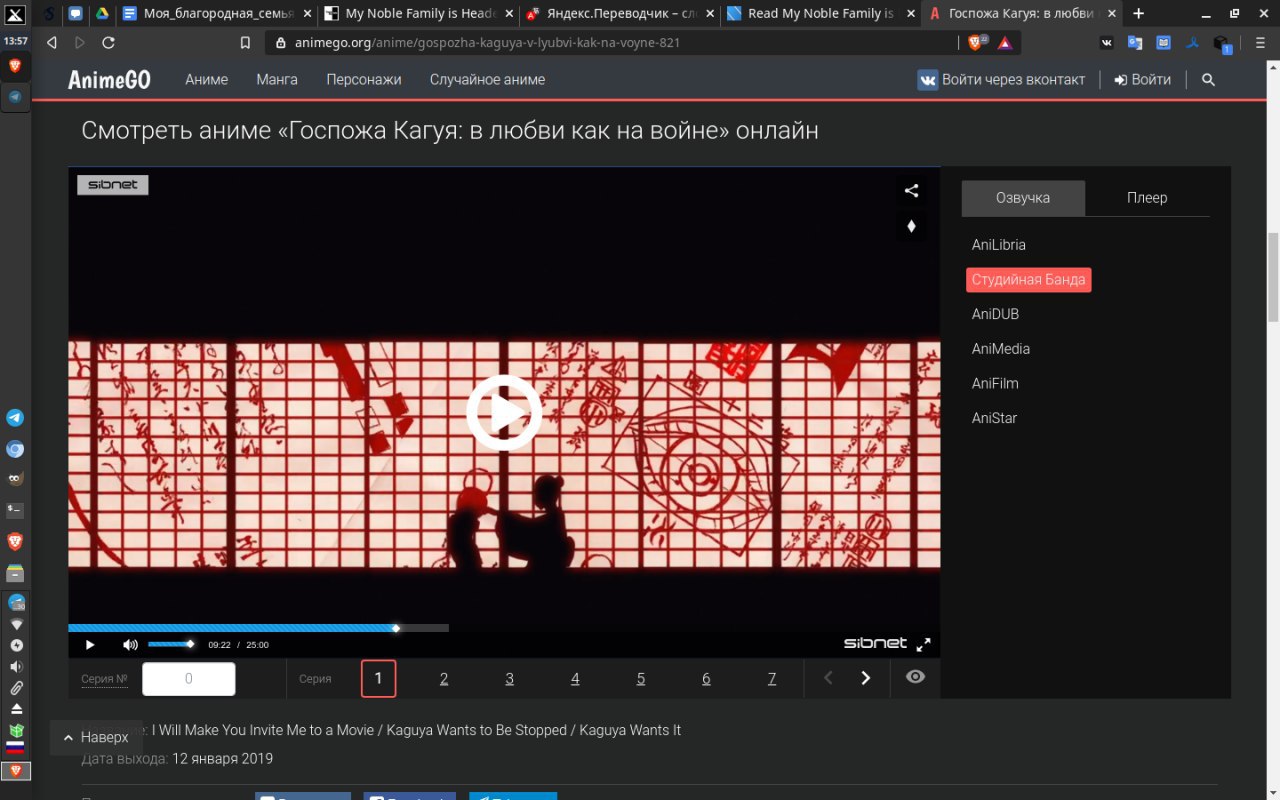Open the browser hamburger menu
The image size is (1280, 800).
pos(1260,43)
